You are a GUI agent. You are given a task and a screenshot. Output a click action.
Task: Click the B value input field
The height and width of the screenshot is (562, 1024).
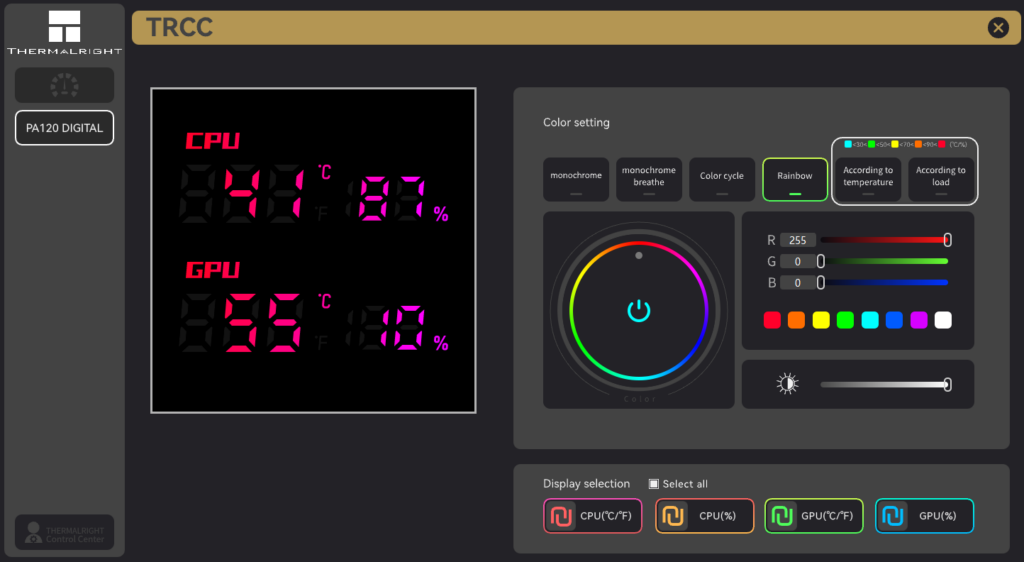click(x=797, y=283)
